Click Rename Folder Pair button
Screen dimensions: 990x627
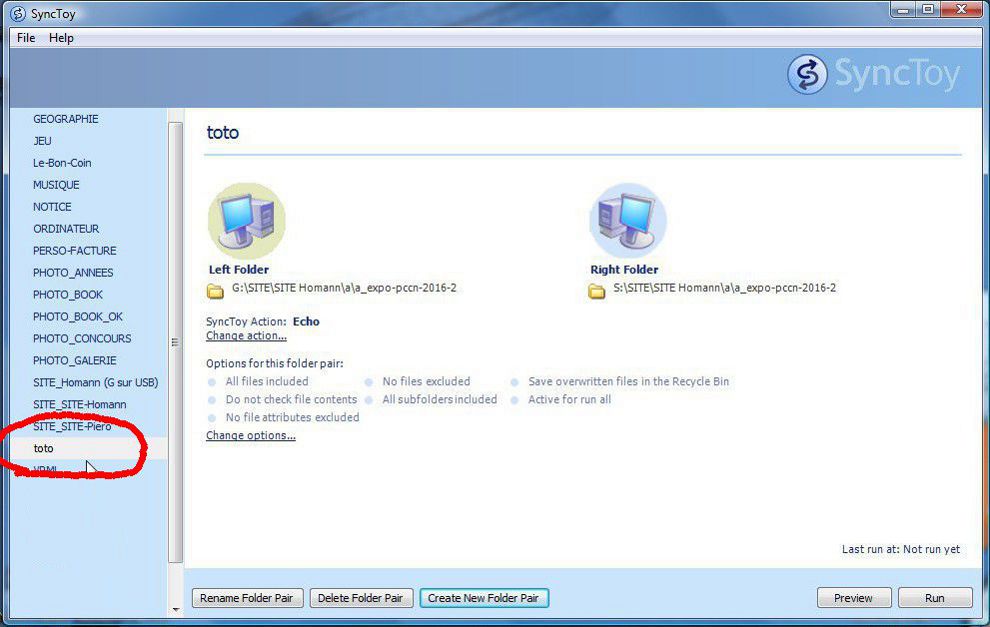pos(247,598)
